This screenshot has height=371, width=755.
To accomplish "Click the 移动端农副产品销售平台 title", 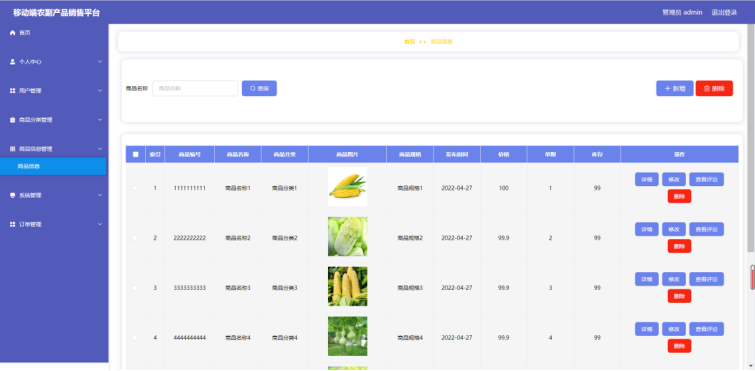I will click(56, 13).
